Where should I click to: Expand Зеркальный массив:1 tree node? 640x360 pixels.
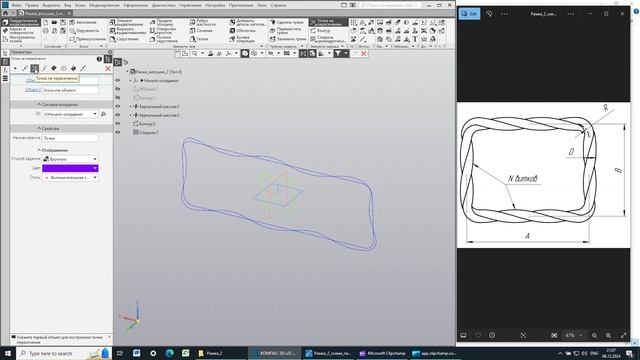[131, 107]
